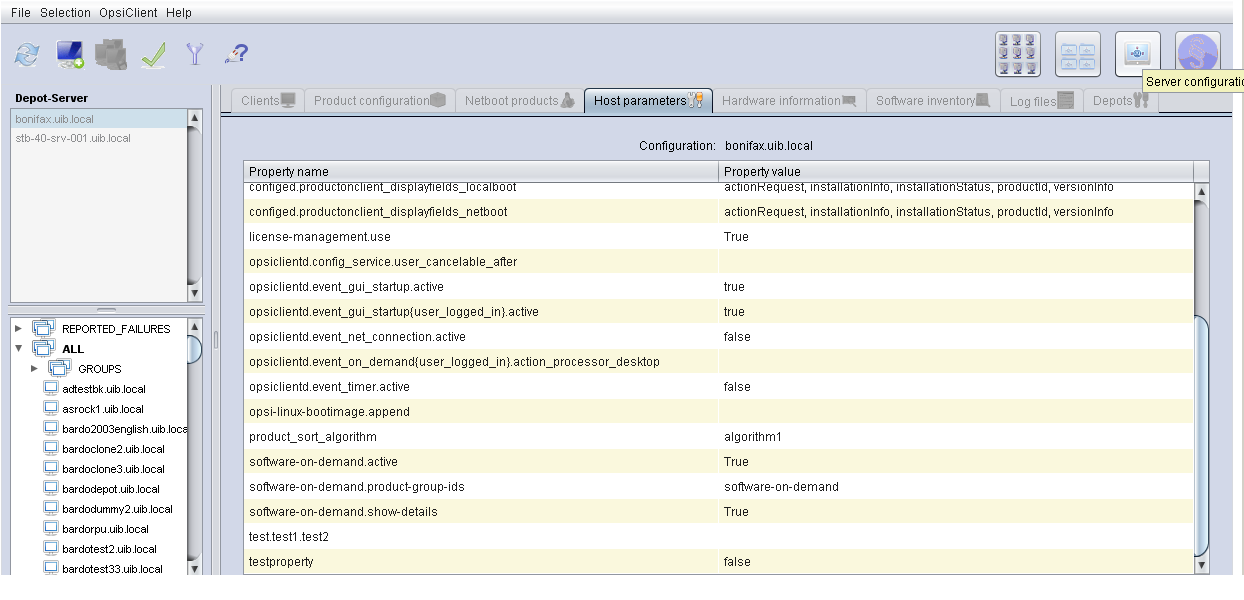Viewport: 1244px width, 600px height.
Task: Click the new client icon in toolbar
Action: tap(70, 54)
